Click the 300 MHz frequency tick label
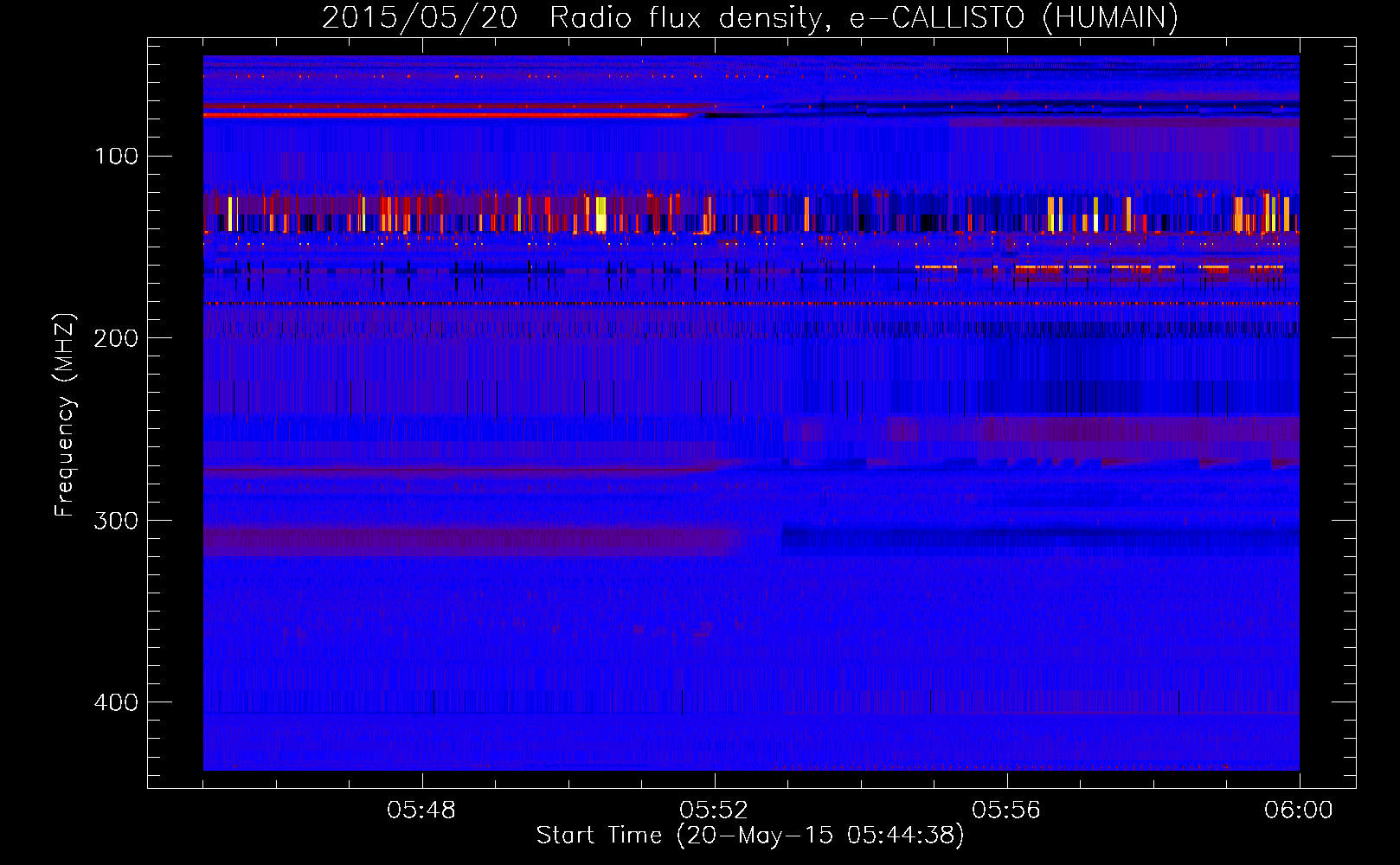Viewport: 1400px width, 865px height. point(116,520)
